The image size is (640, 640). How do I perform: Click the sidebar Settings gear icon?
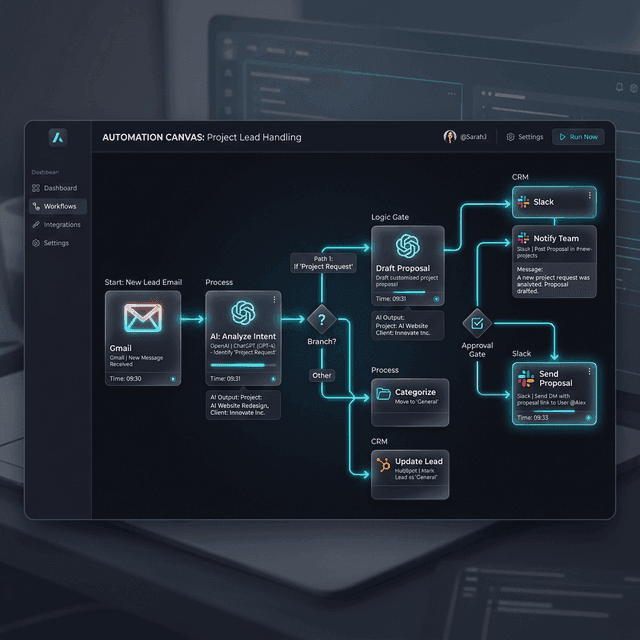pyautogui.click(x=36, y=243)
